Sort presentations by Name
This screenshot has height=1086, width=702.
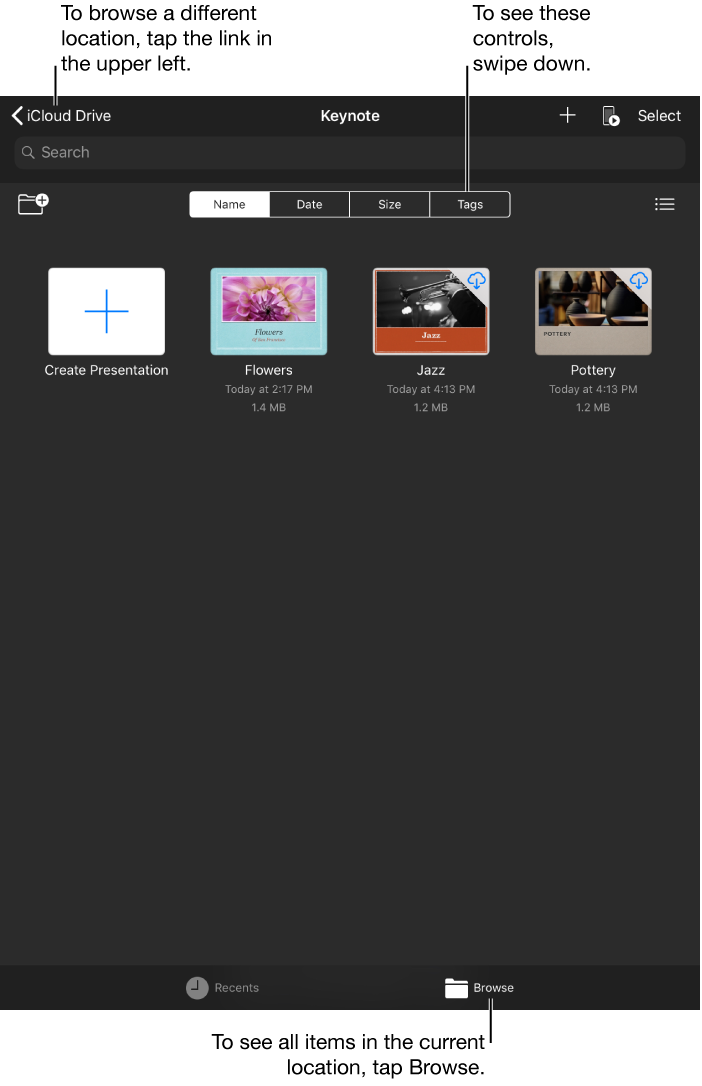(x=229, y=204)
